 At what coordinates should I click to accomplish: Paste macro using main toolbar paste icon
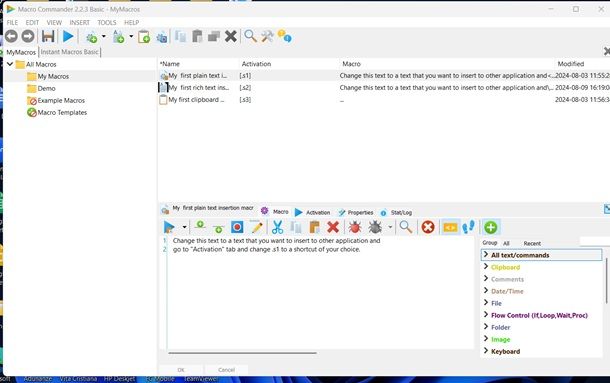197,37
